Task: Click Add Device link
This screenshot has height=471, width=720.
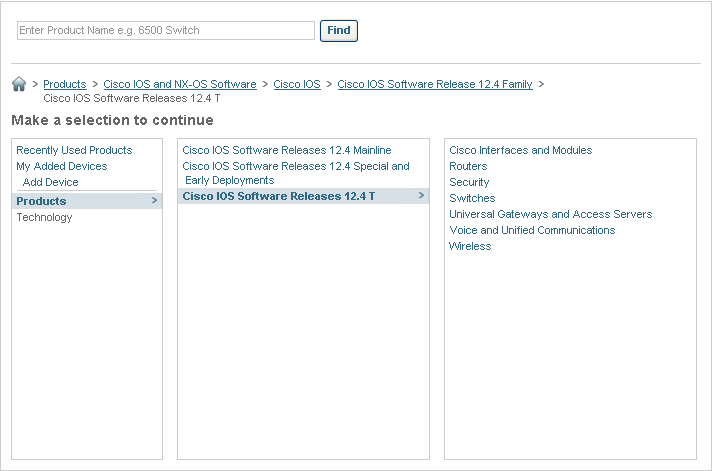Action: pos(51,182)
